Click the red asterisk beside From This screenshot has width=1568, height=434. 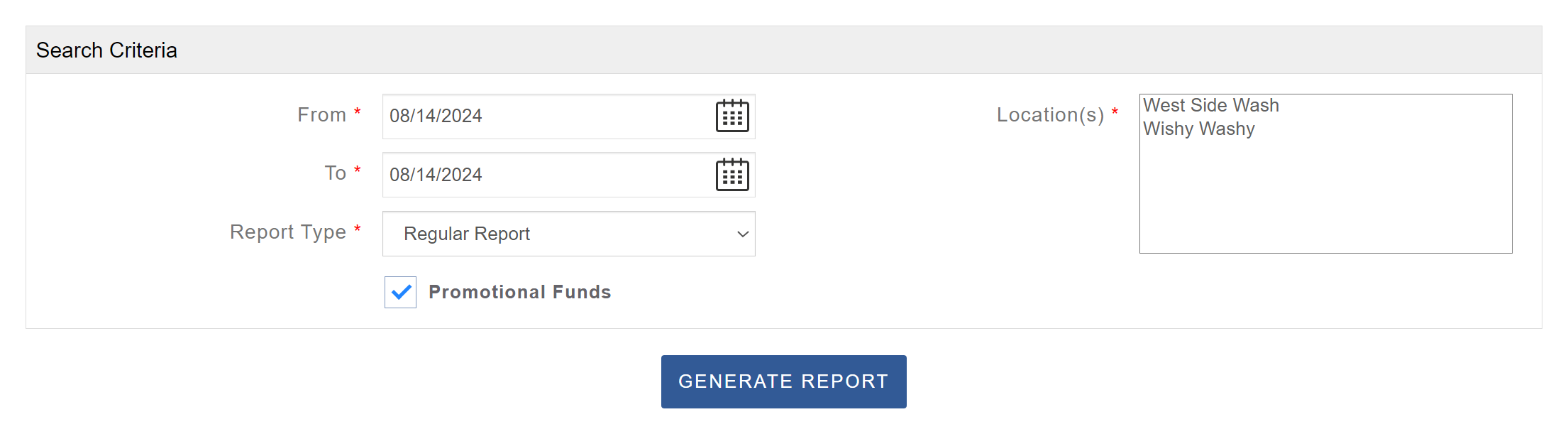click(x=358, y=112)
